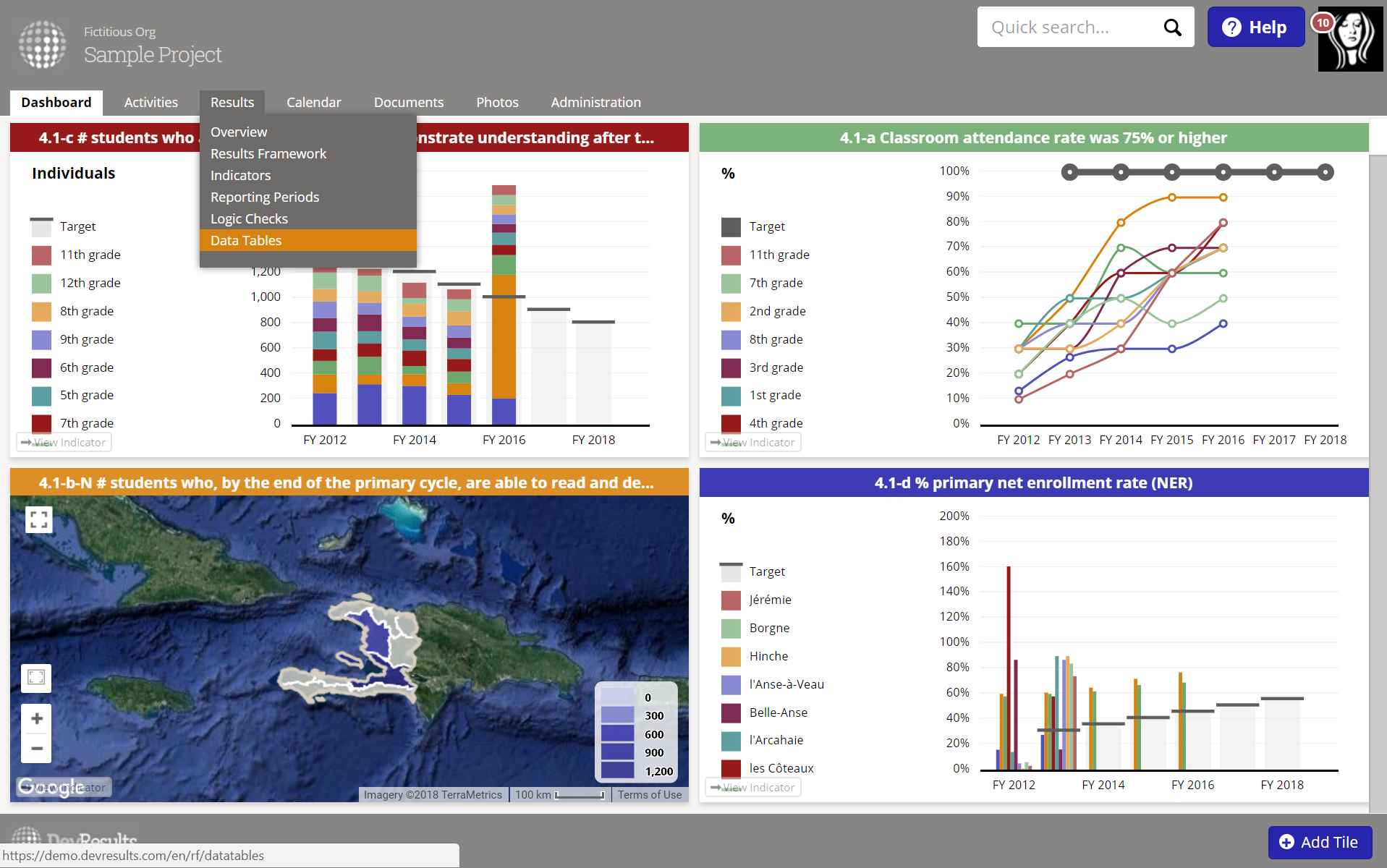1387x868 pixels.
Task: Toggle 12th grade legend swatch
Action: pyautogui.click(x=41, y=284)
